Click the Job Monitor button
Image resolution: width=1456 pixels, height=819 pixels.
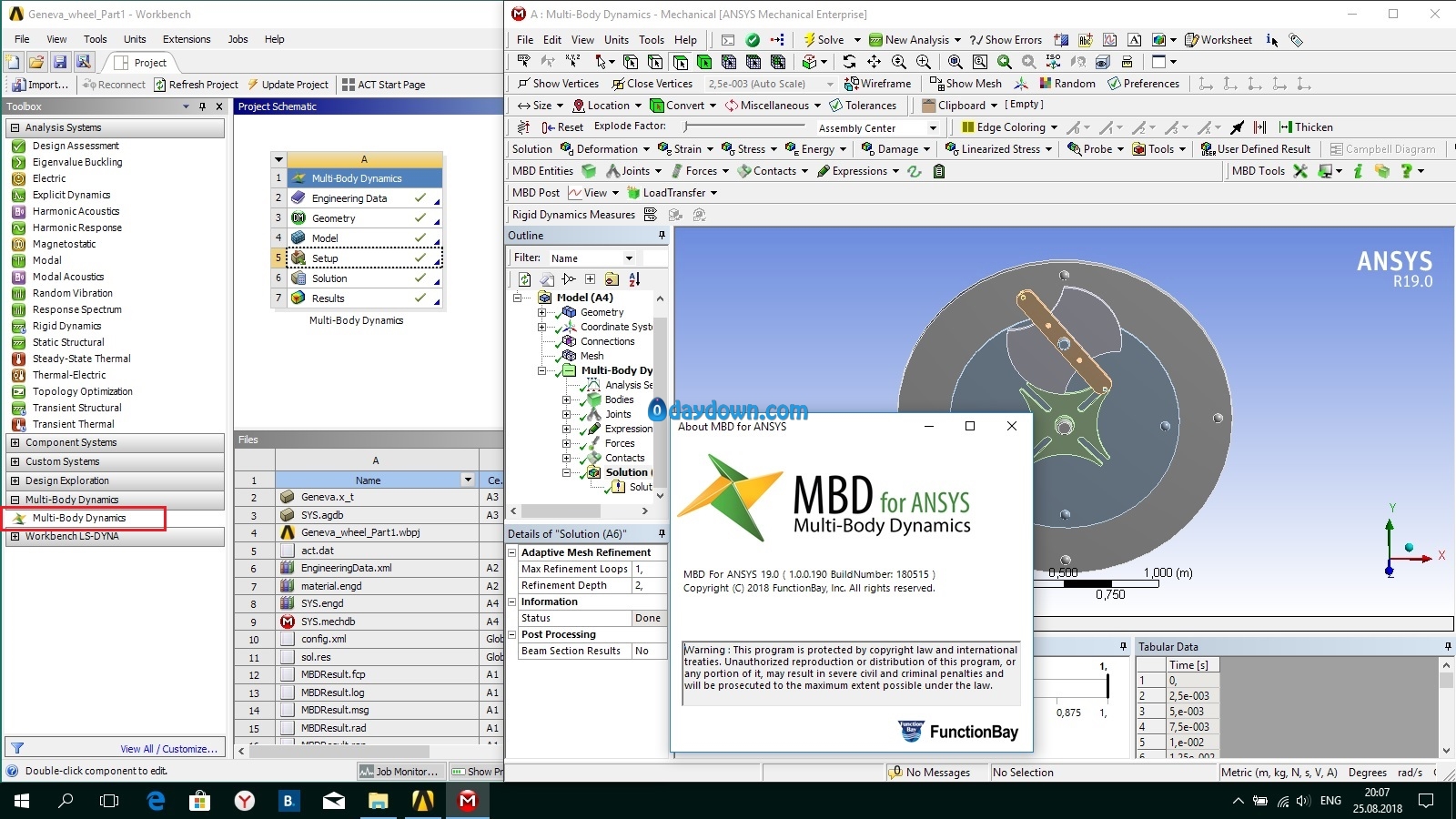pyautogui.click(x=399, y=772)
